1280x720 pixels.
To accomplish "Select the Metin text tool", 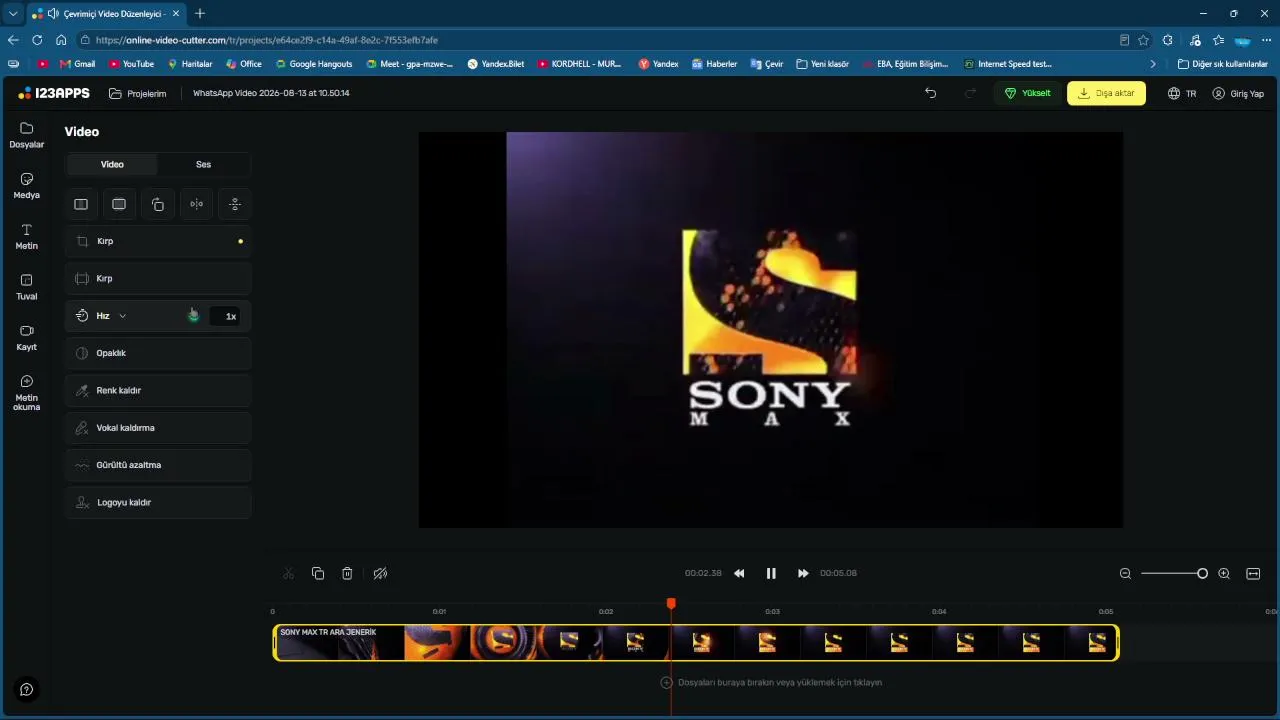I will [27, 237].
